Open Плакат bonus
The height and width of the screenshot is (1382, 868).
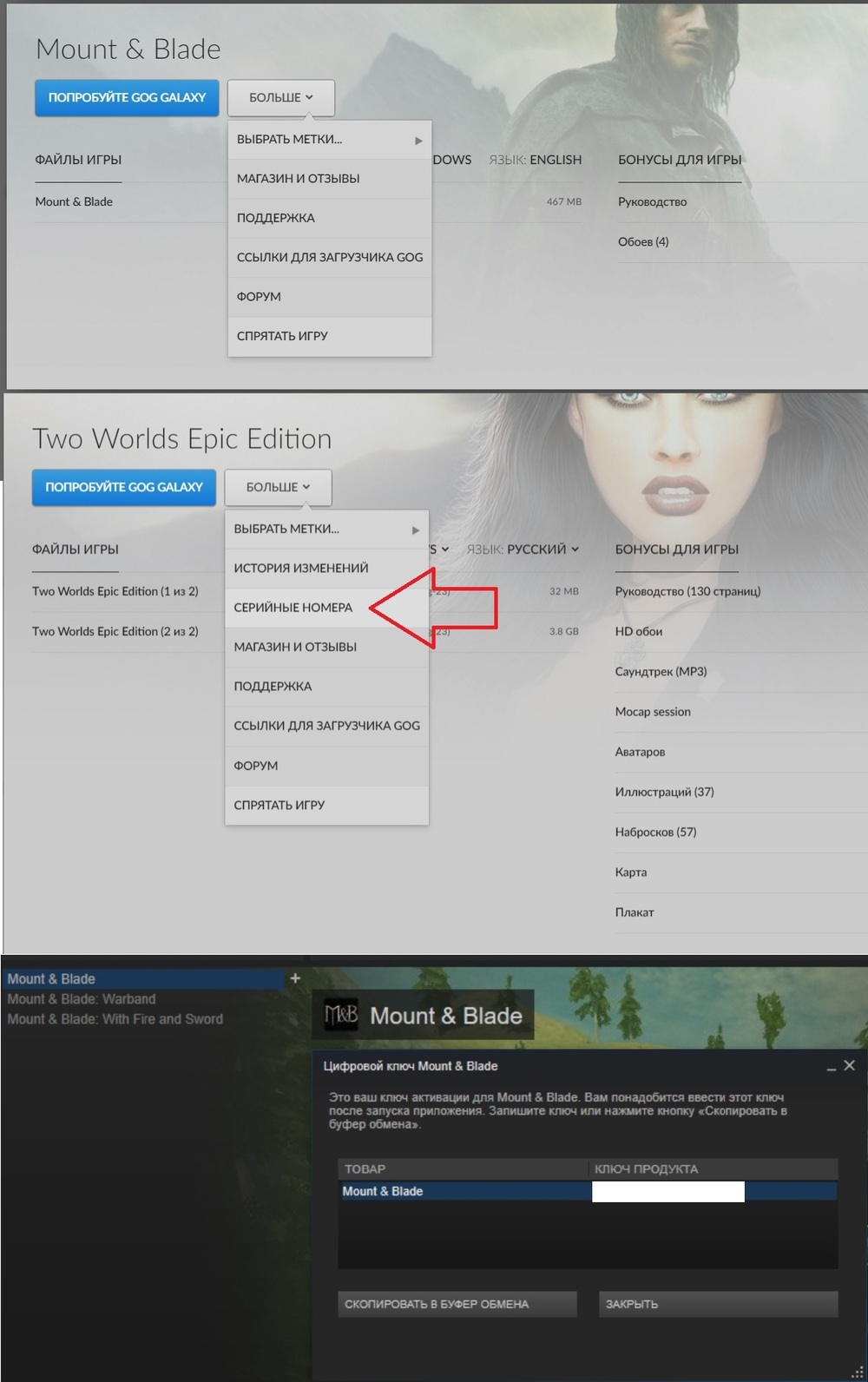pyautogui.click(x=635, y=912)
